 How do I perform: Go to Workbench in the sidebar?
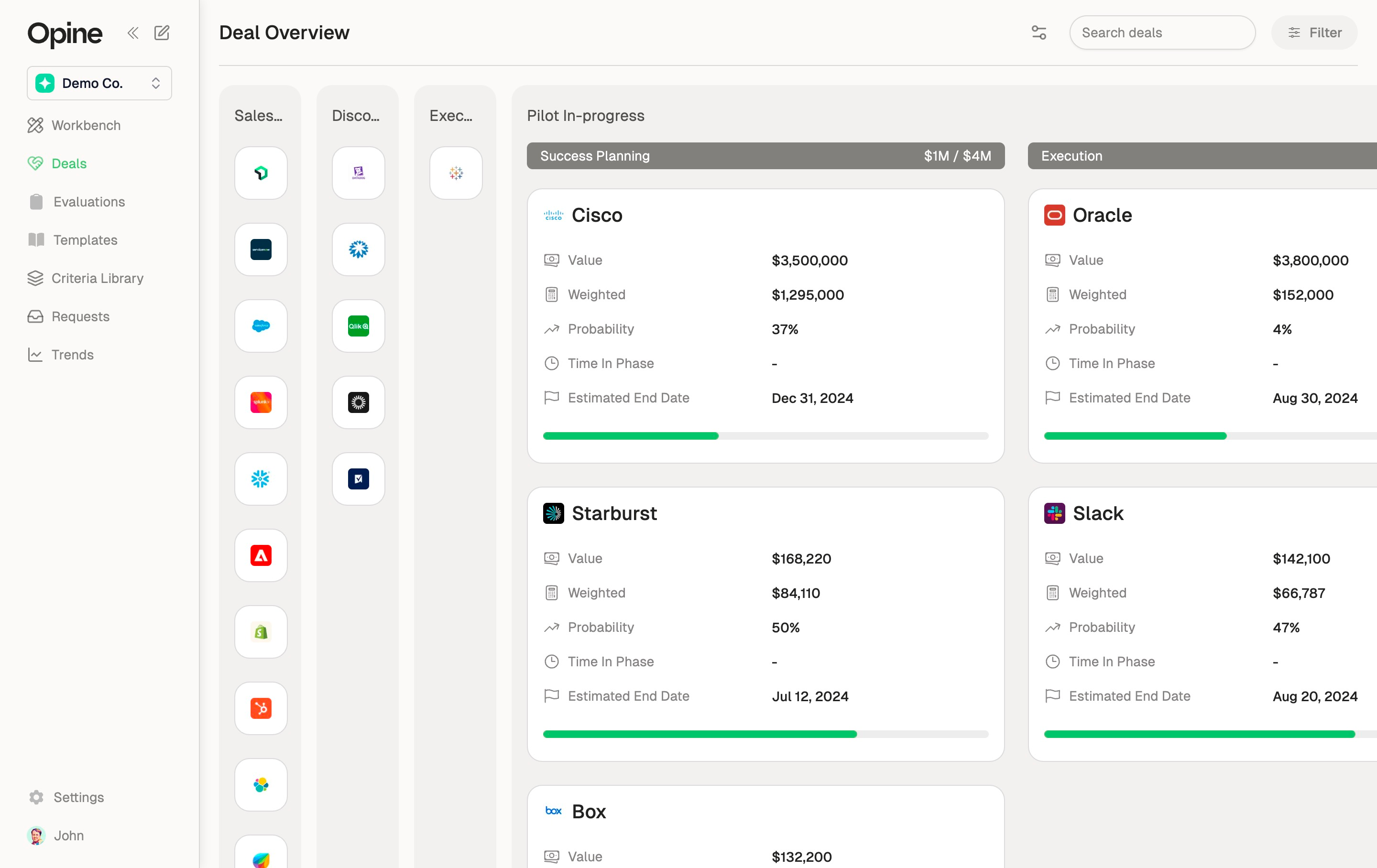pyautogui.click(x=74, y=125)
